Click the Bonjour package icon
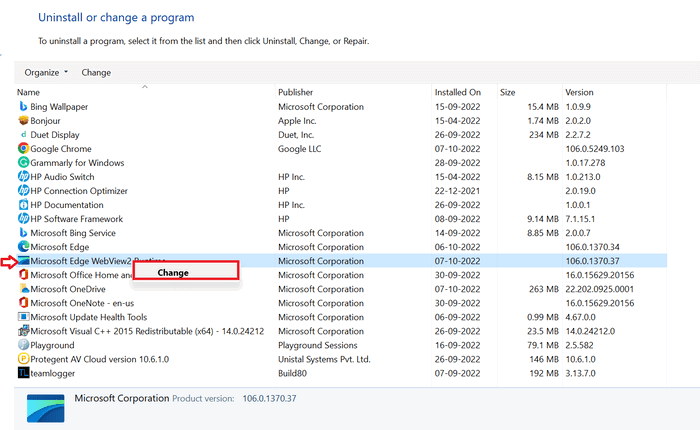 pyautogui.click(x=23, y=121)
